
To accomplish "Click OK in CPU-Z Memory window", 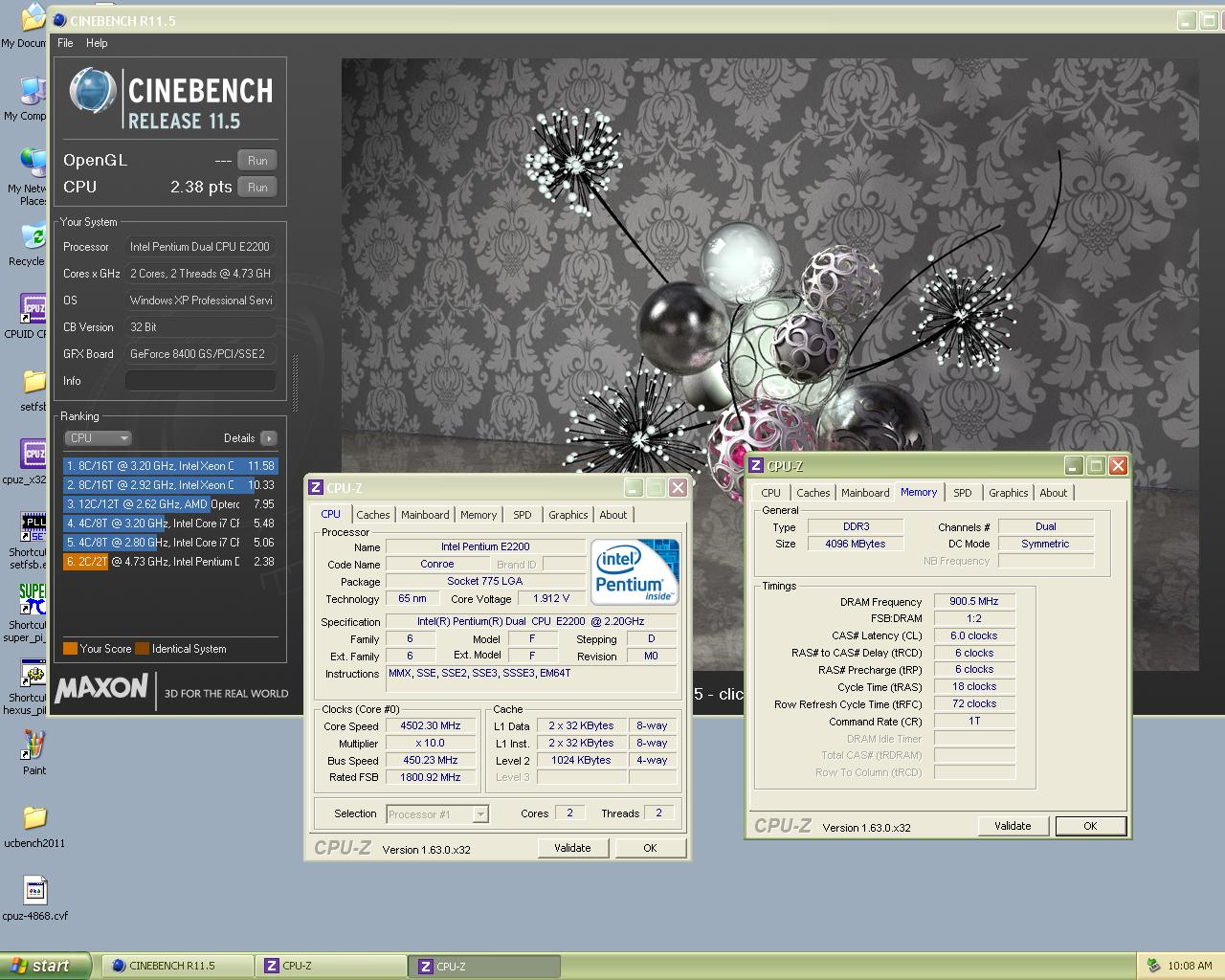I will 1090,826.
